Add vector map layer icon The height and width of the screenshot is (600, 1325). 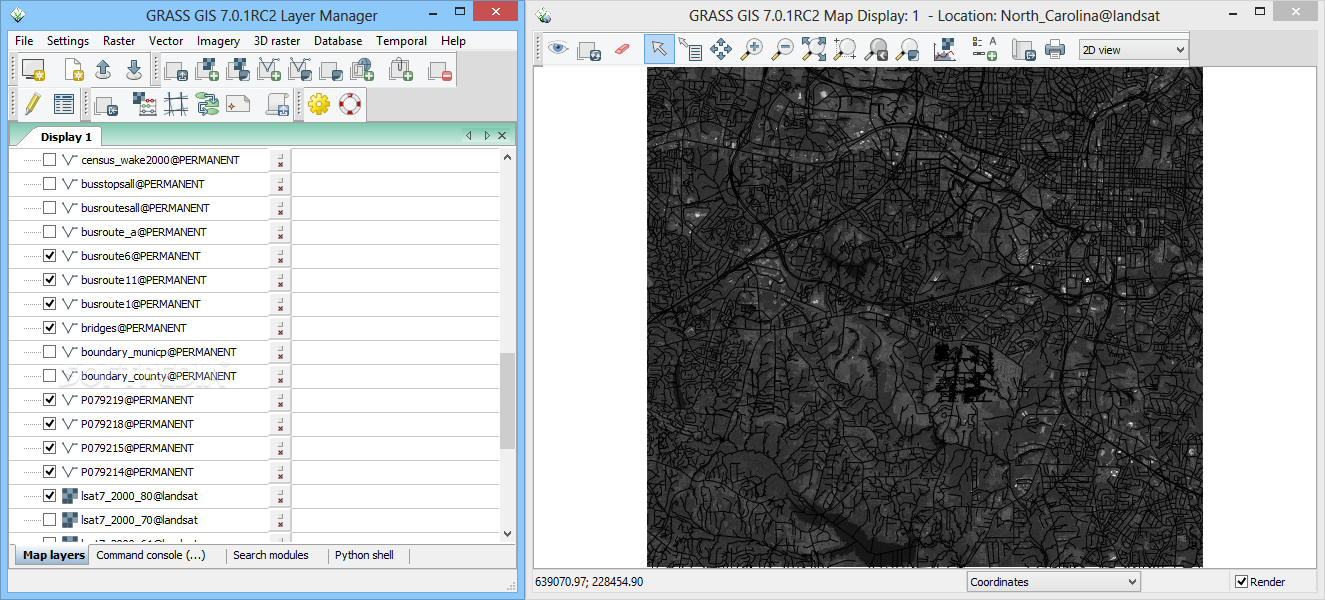[269, 70]
